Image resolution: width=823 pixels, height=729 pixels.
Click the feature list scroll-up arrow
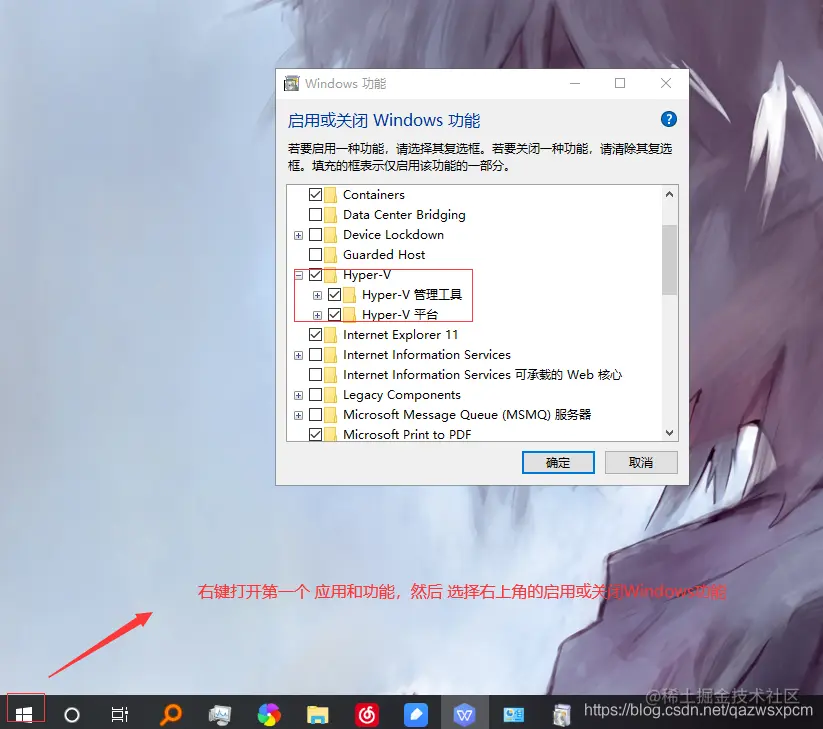click(x=669, y=194)
